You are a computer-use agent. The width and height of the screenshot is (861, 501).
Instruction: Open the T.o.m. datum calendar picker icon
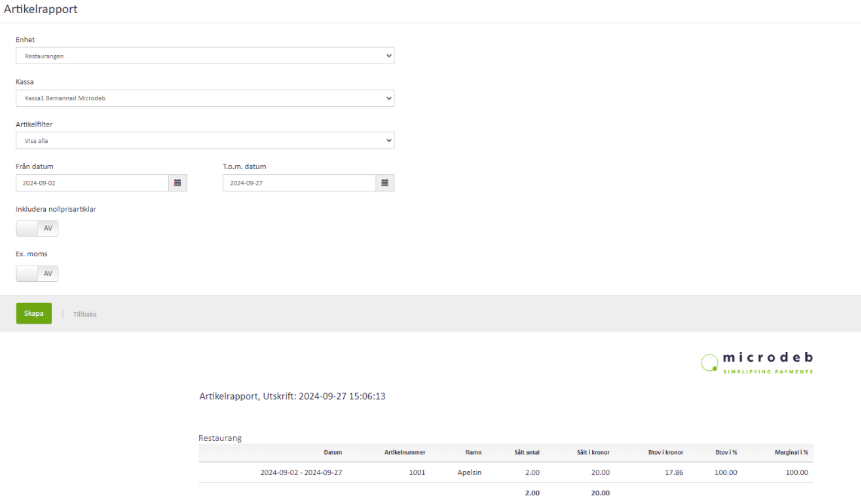[385, 183]
